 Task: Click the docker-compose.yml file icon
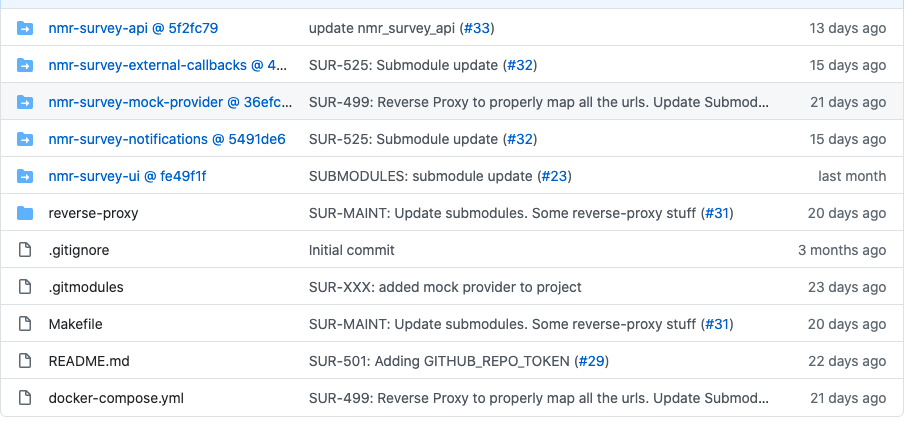click(25, 398)
